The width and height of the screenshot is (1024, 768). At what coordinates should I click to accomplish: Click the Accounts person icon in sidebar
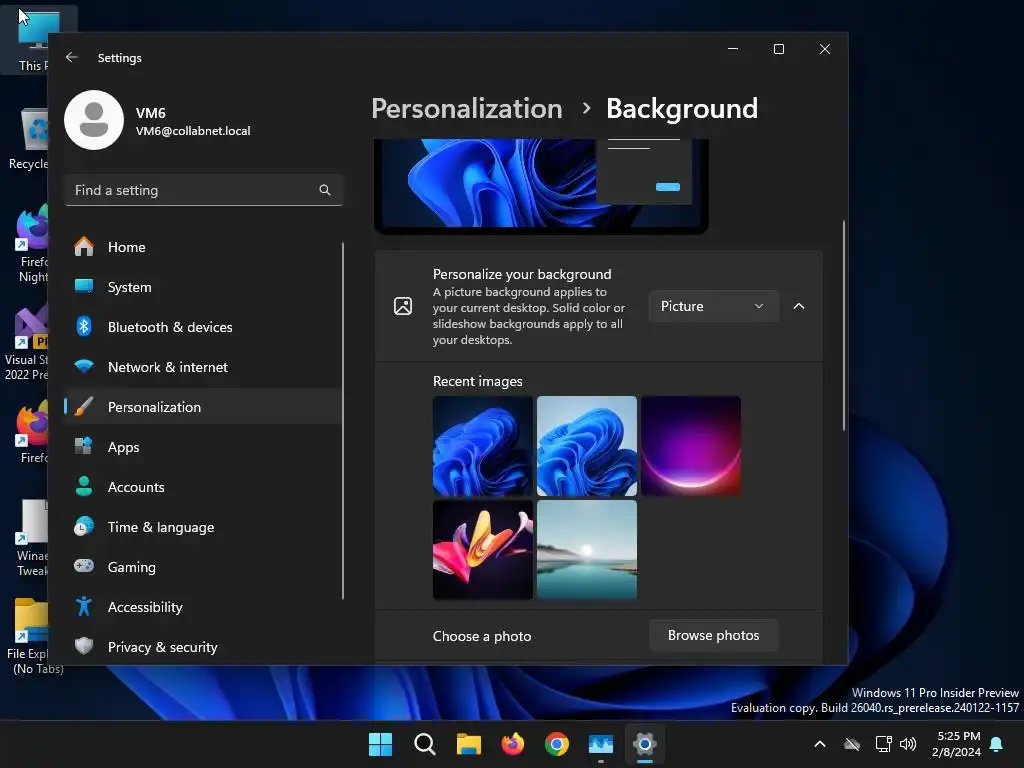click(x=84, y=487)
